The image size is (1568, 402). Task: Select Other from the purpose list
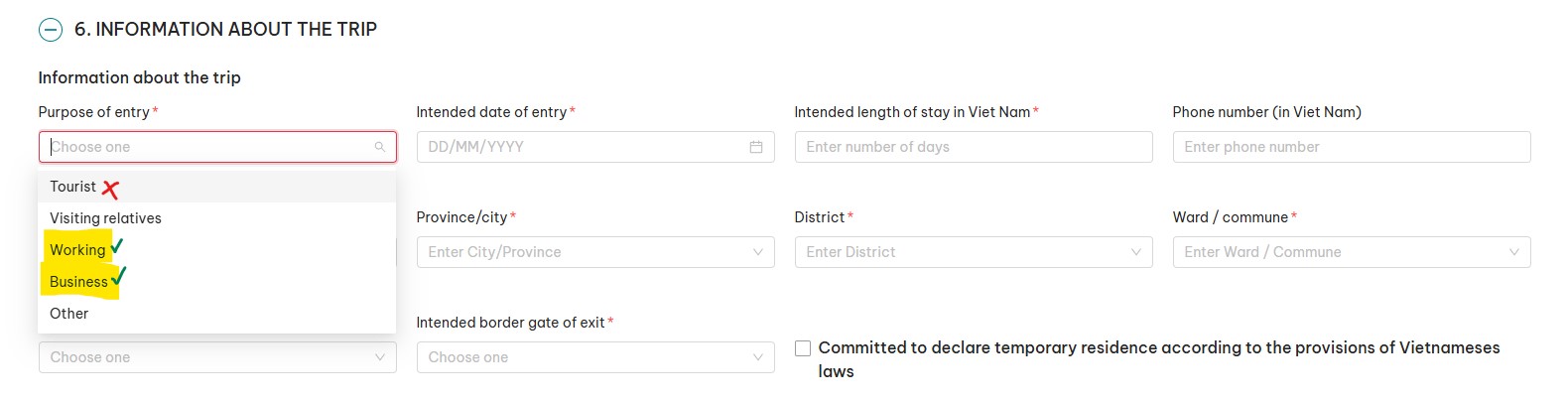69,314
